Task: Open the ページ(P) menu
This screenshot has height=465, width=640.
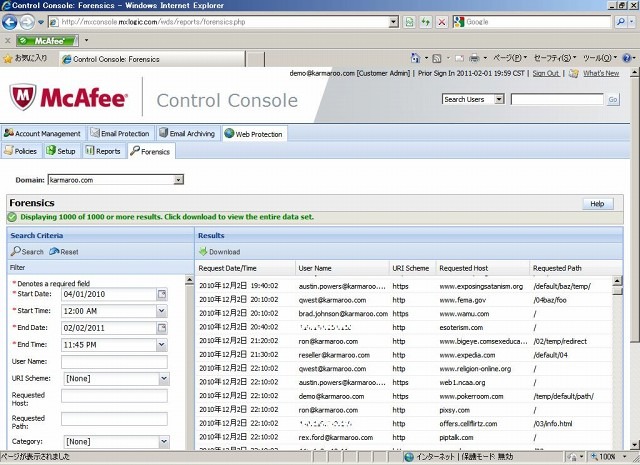Action: click(510, 58)
